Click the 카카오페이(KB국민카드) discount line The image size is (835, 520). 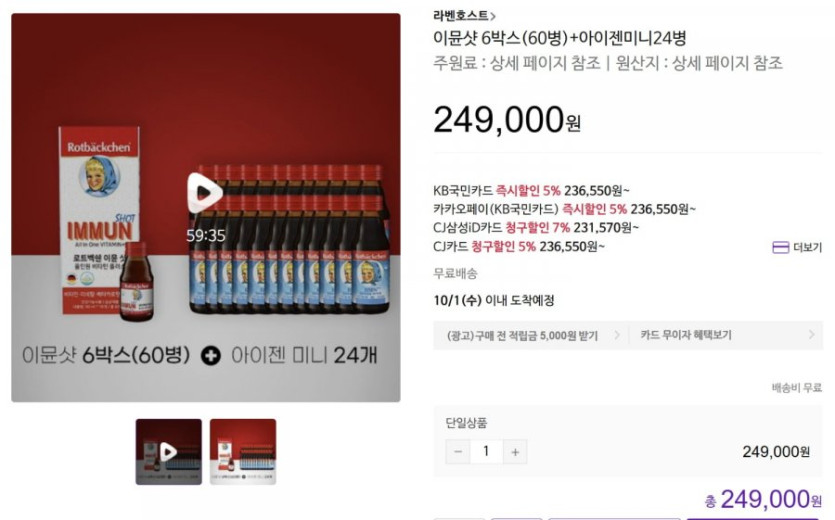click(x=564, y=209)
